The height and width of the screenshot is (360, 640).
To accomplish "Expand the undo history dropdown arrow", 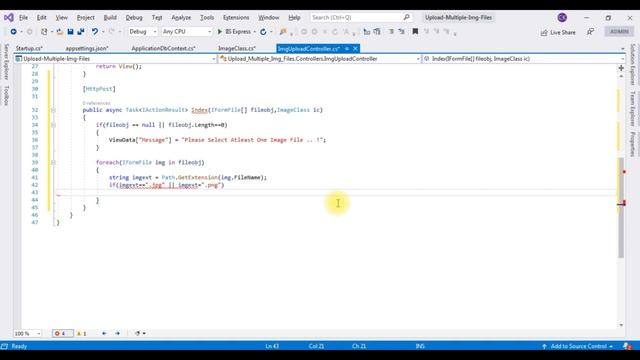I will coord(103,32).
